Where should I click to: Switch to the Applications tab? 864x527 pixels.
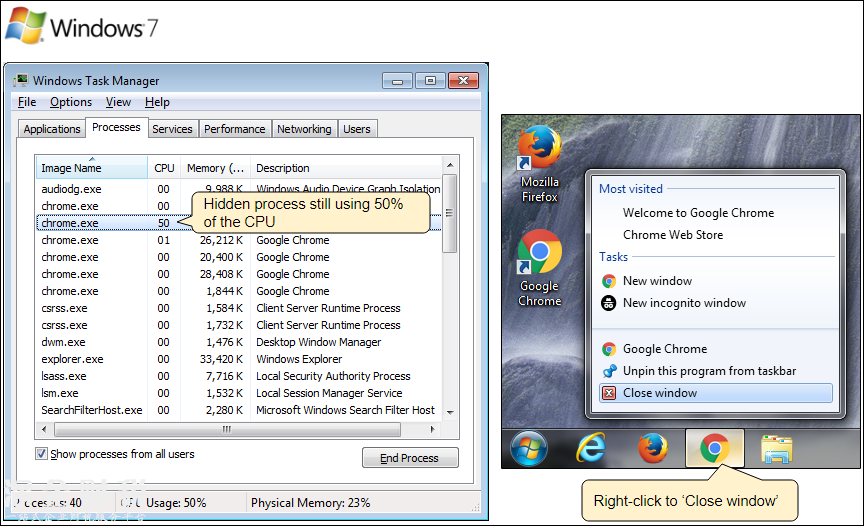[x=52, y=129]
